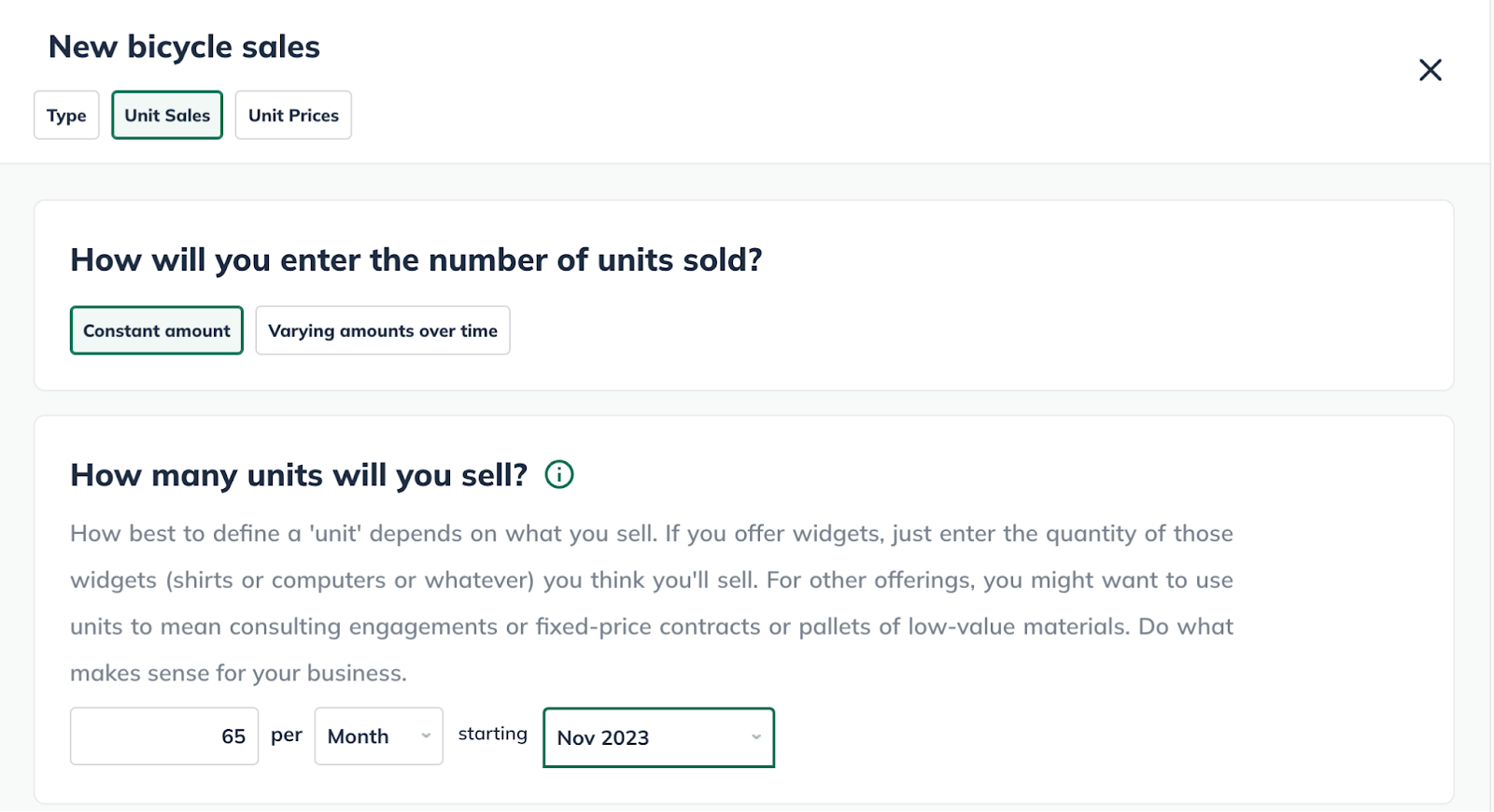Choose Varying amounts over time

coord(383,330)
